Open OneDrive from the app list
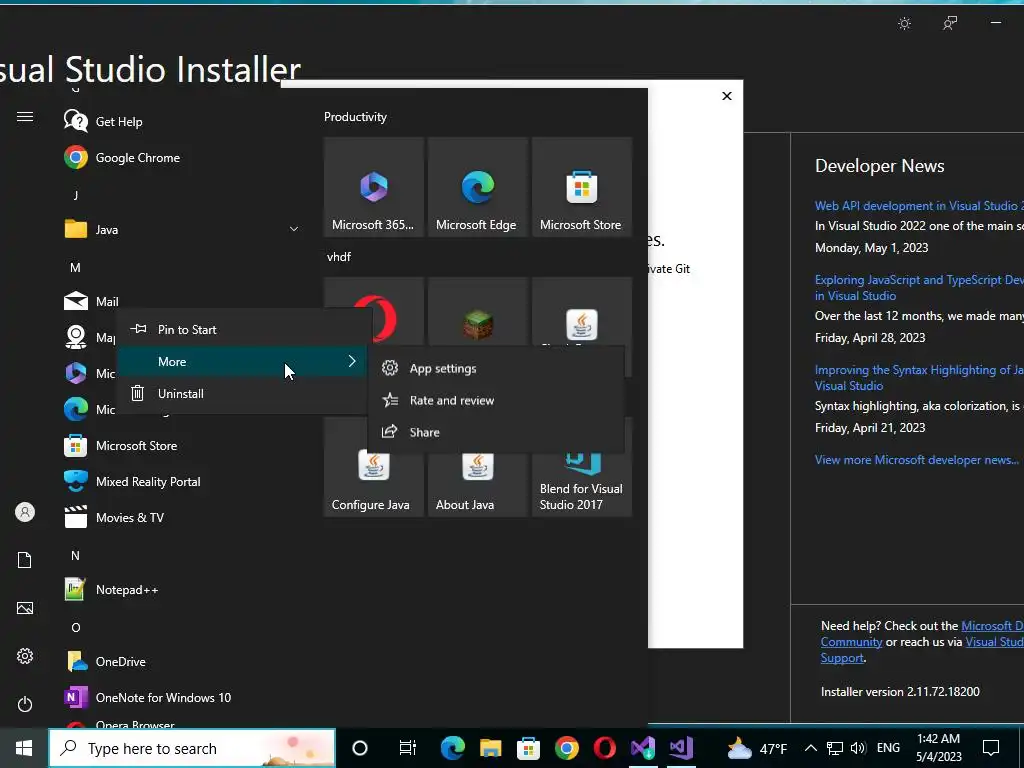Viewport: 1024px width, 768px height. pyautogui.click(x=120, y=662)
